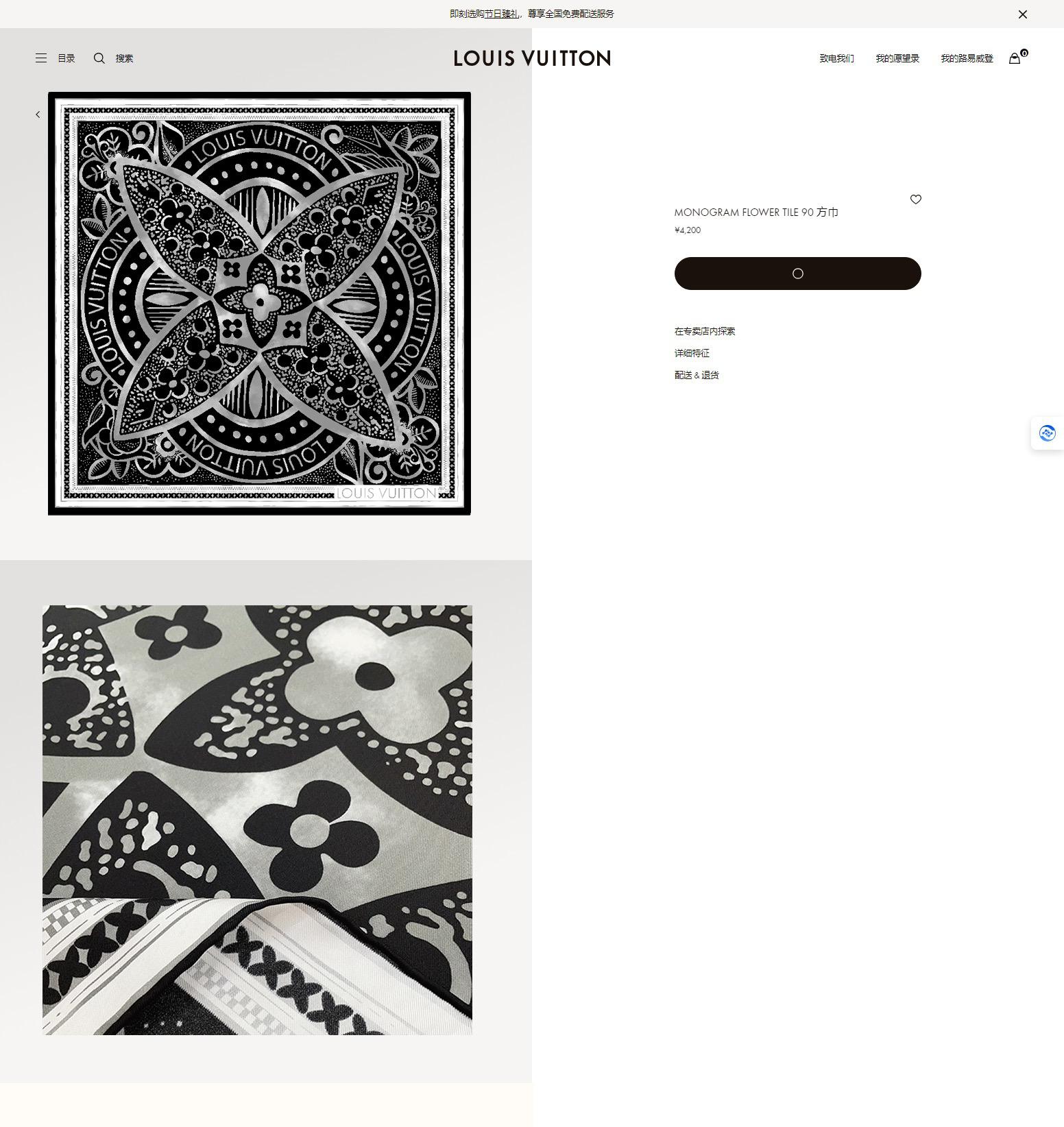Open the hamburger menu icon
This screenshot has width=1064, height=1127.
[41, 58]
